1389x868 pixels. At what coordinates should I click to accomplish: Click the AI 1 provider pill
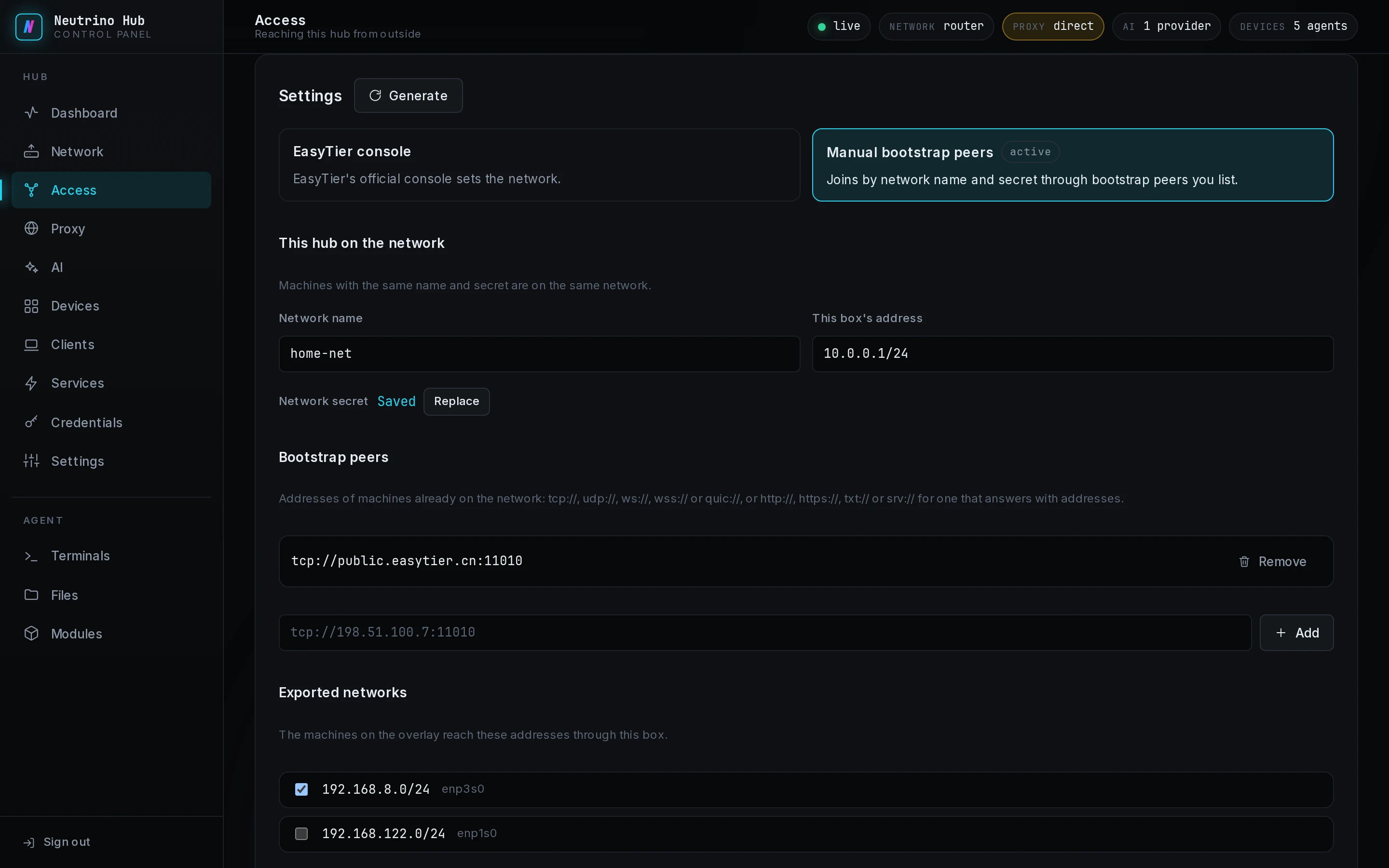pos(1166,27)
